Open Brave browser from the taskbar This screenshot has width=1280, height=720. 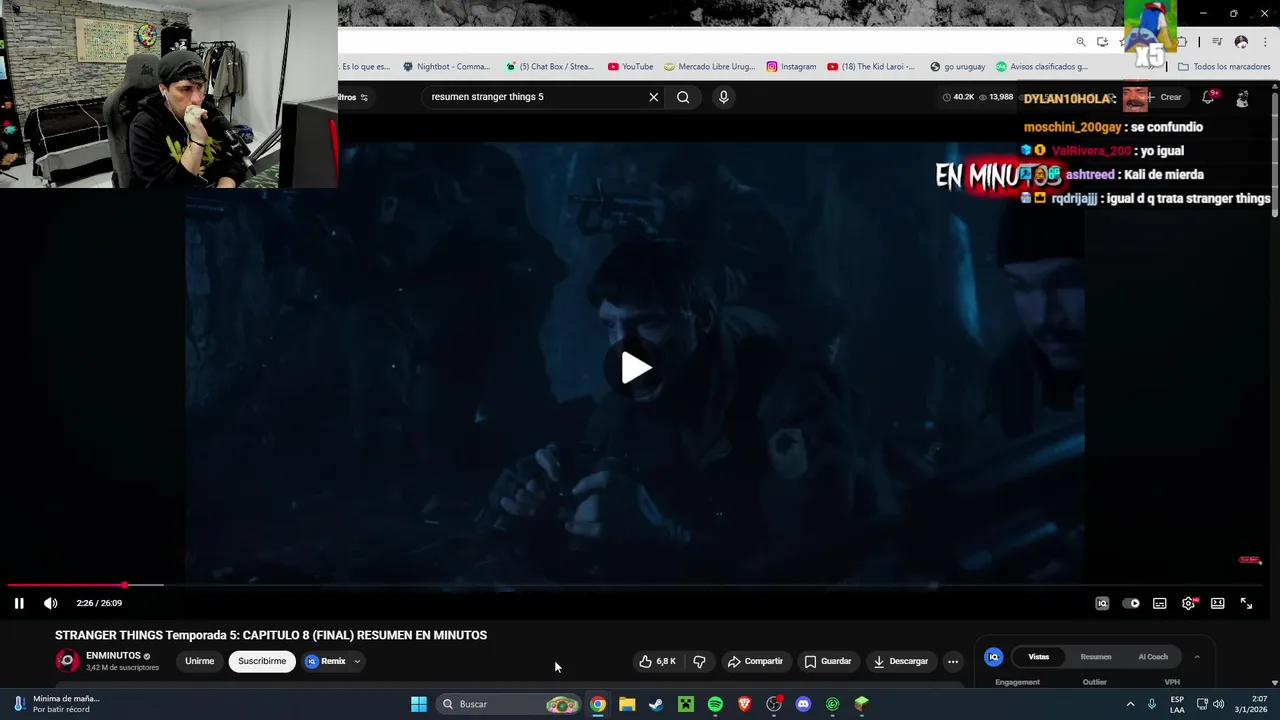coord(744,704)
